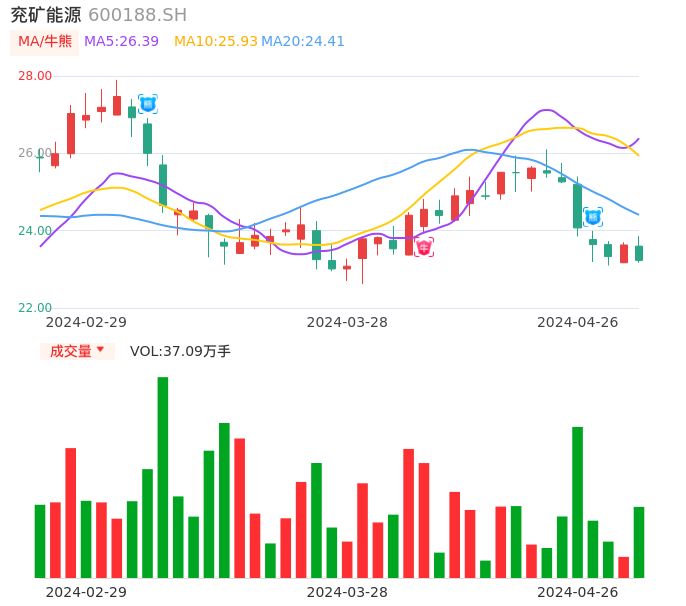
Task: Click the 28.00 price axis label
Action: [x=35, y=76]
